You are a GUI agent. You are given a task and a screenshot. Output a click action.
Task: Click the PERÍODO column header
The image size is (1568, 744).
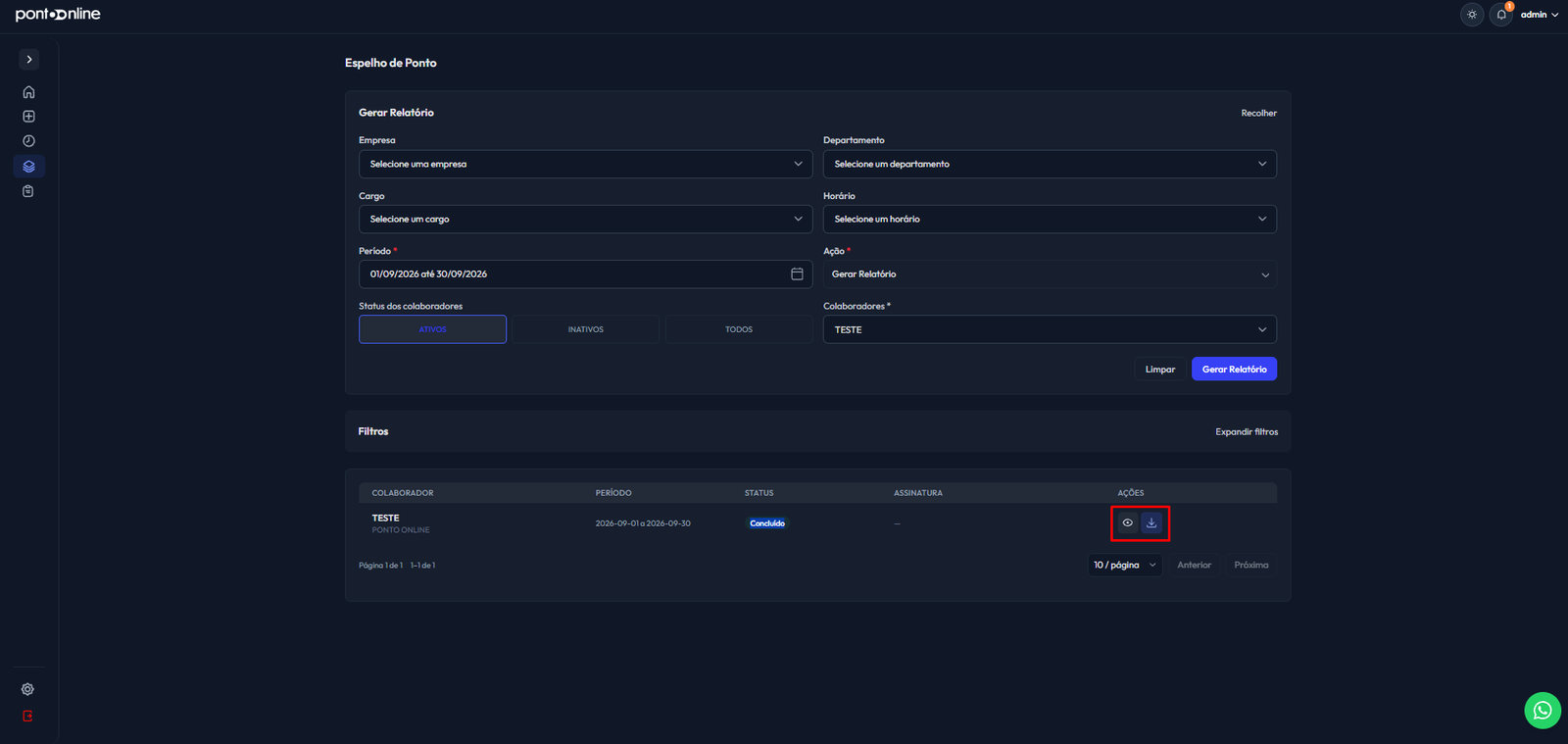613,493
